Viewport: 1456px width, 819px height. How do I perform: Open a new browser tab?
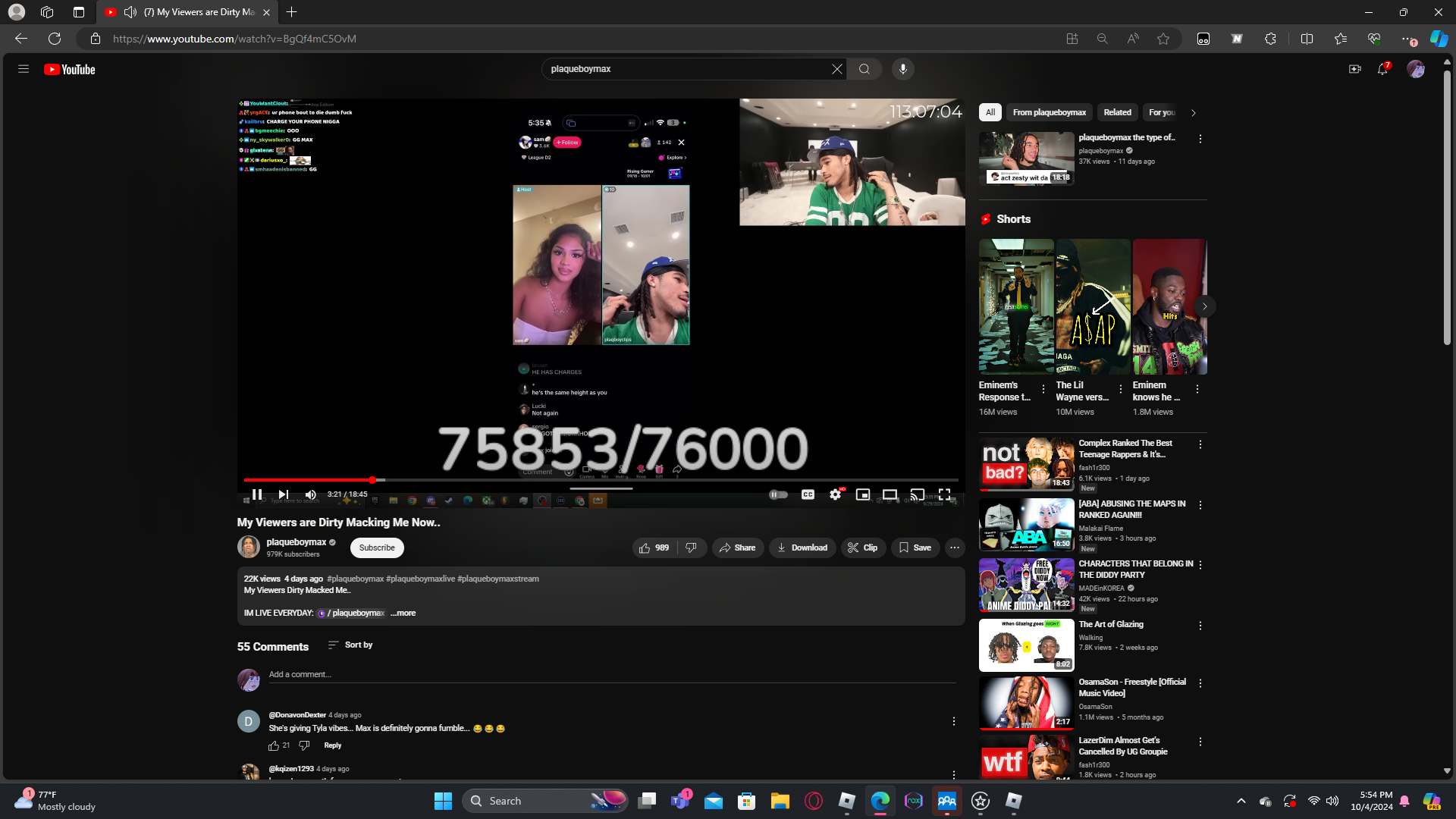pyautogui.click(x=291, y=12)
